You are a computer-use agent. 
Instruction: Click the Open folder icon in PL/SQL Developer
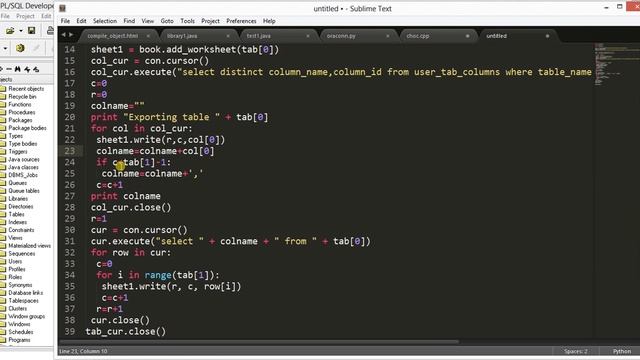[x=10, y=31]
